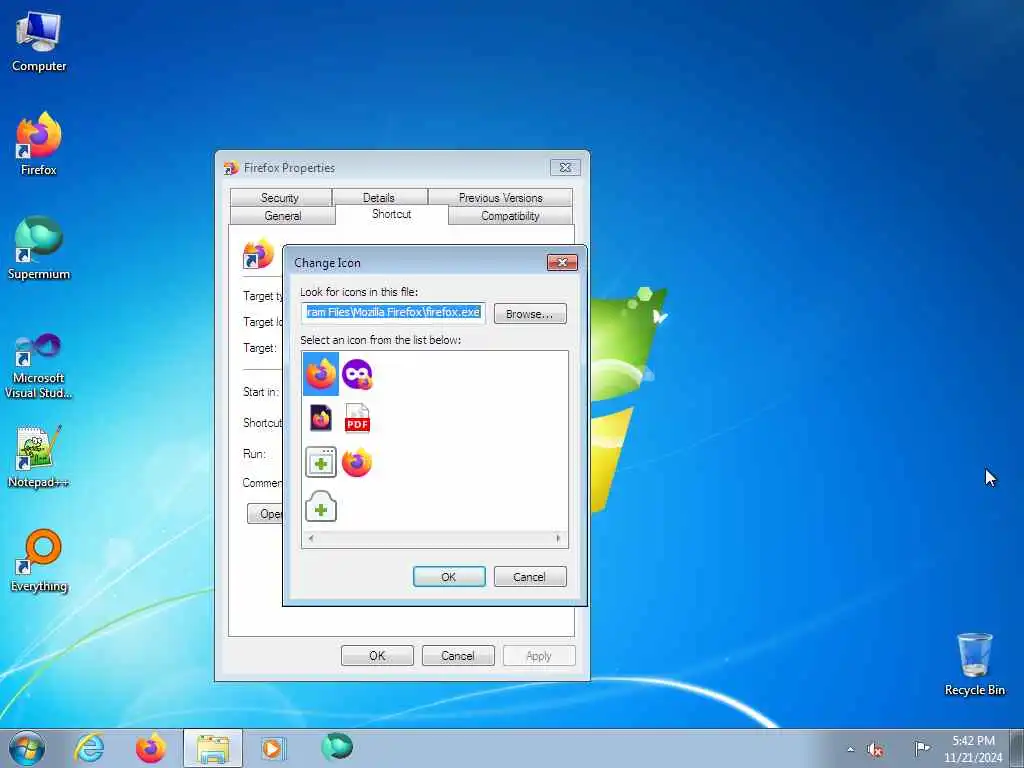
Task: Click the icon file path input field
Action: [393, 313]
